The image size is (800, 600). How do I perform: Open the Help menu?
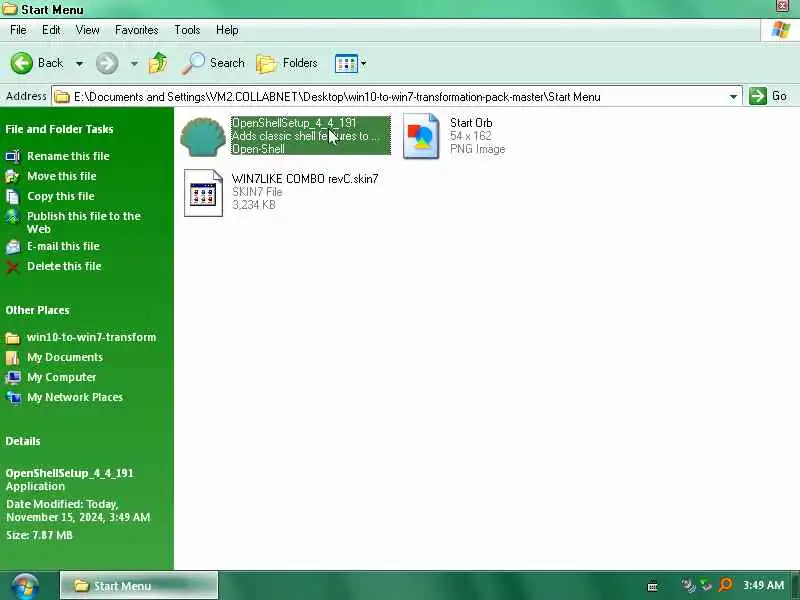tap(227, 30)
